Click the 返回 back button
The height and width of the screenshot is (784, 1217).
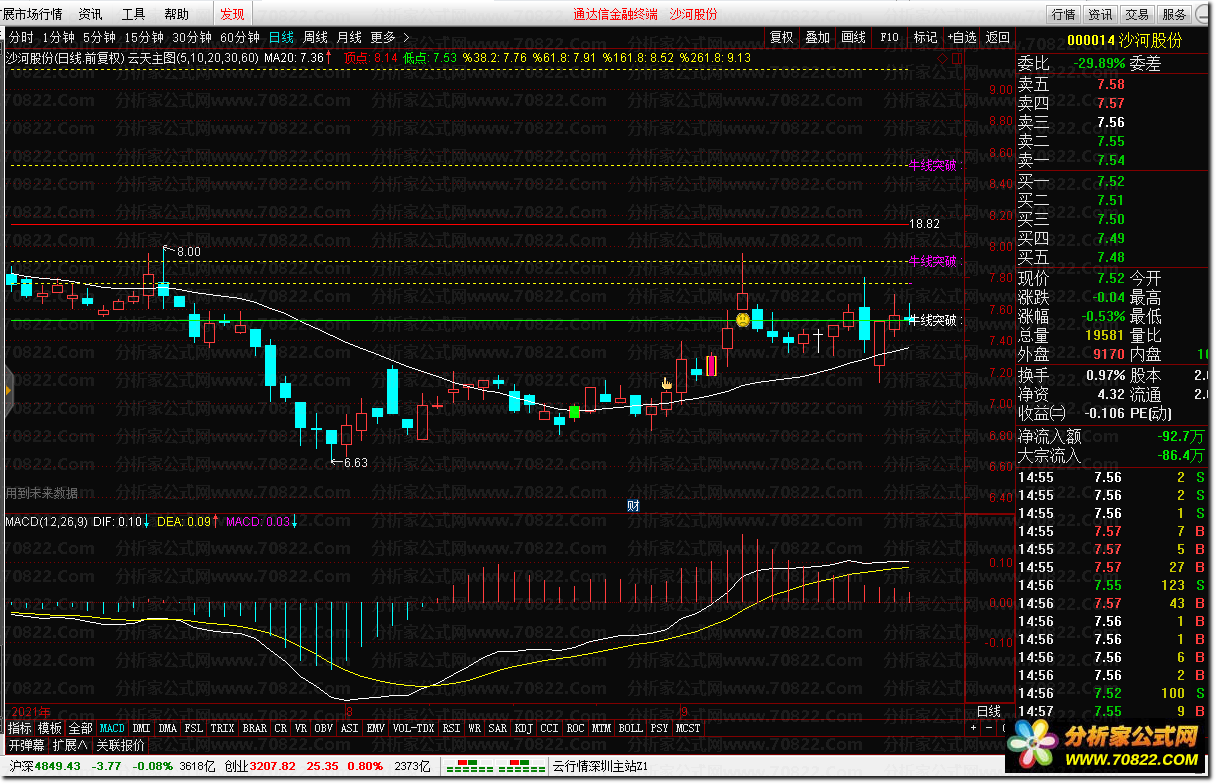998,37
